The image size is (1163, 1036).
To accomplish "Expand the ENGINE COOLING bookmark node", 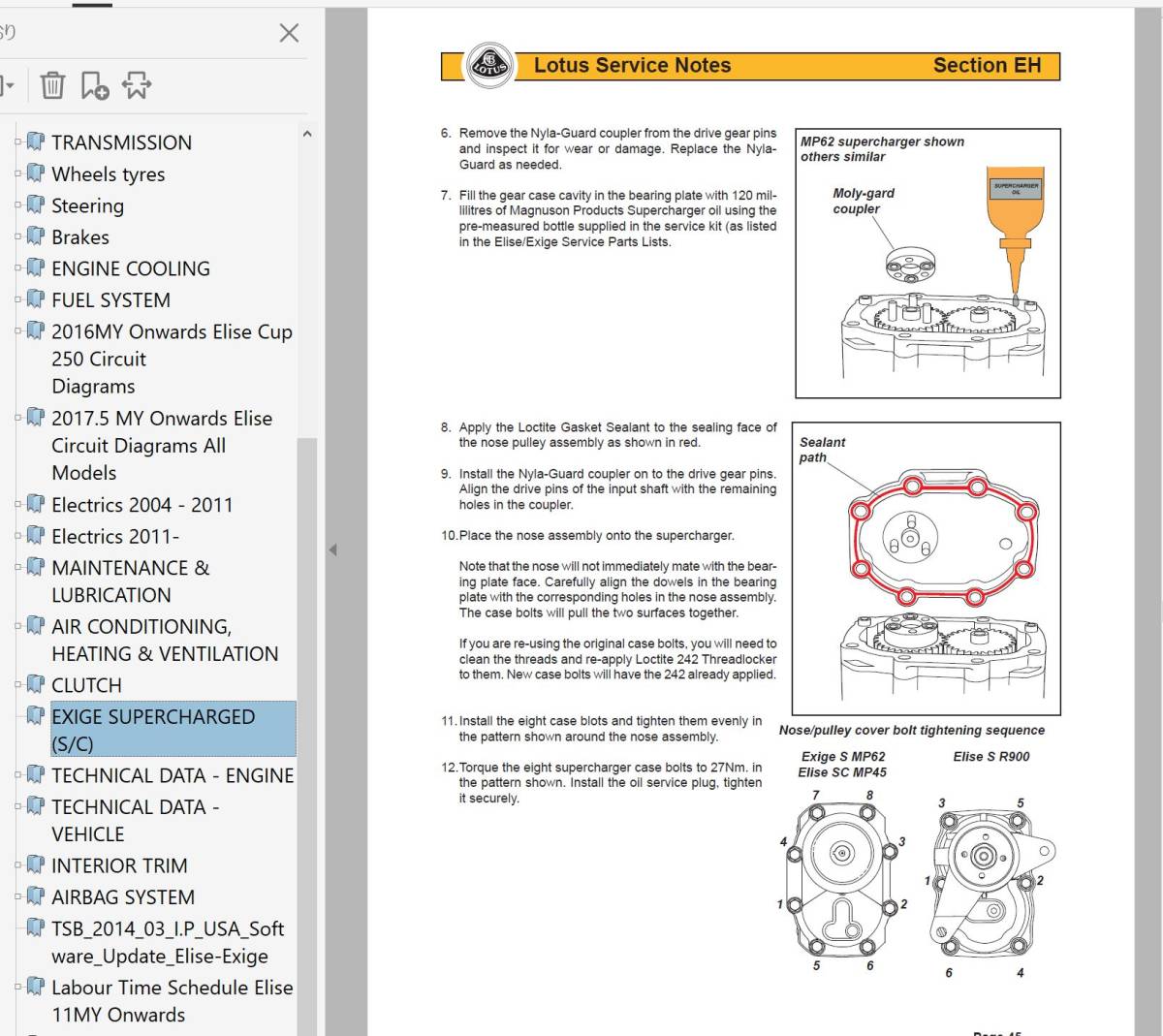I will [x=17, y=268].
